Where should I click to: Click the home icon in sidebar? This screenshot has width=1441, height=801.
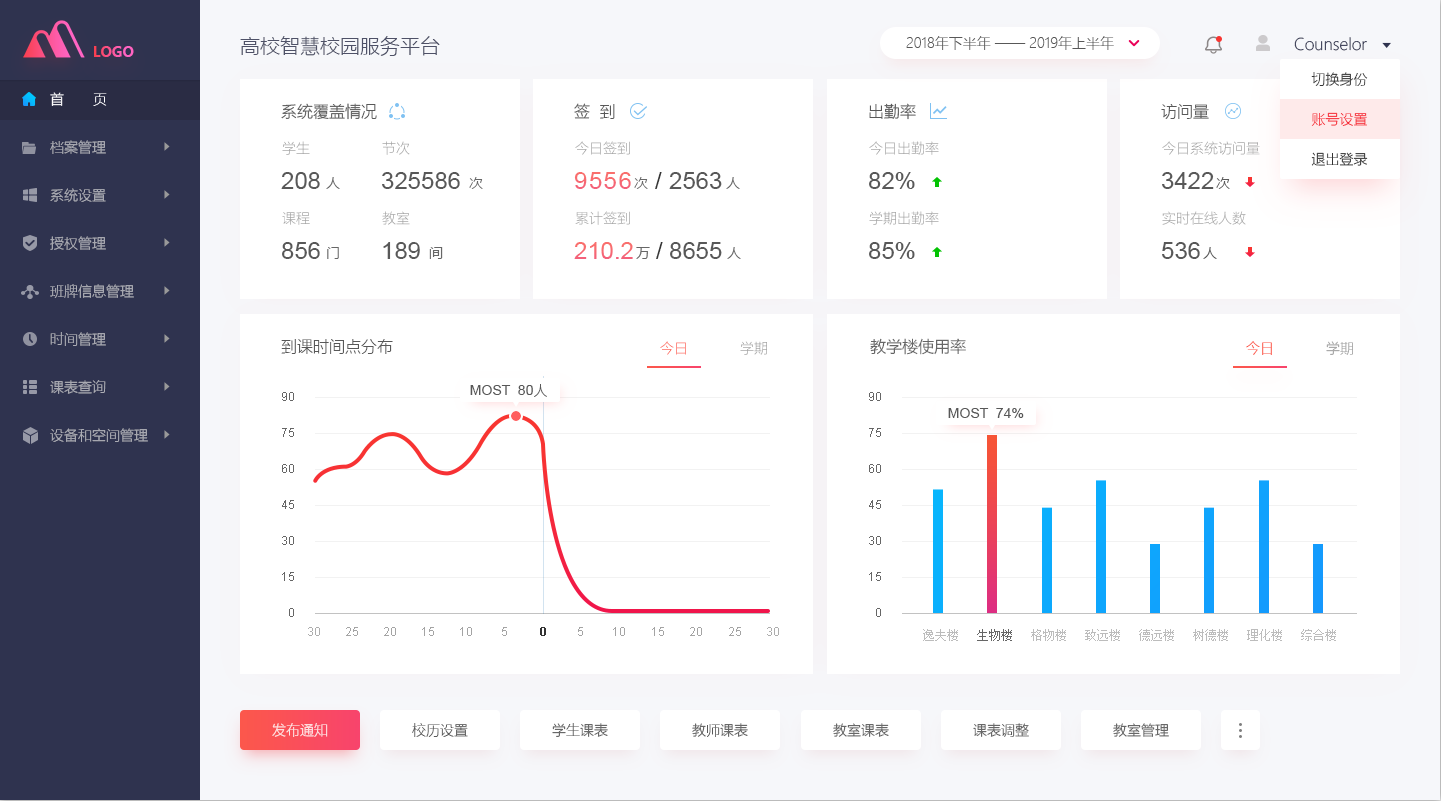point(29,99)
